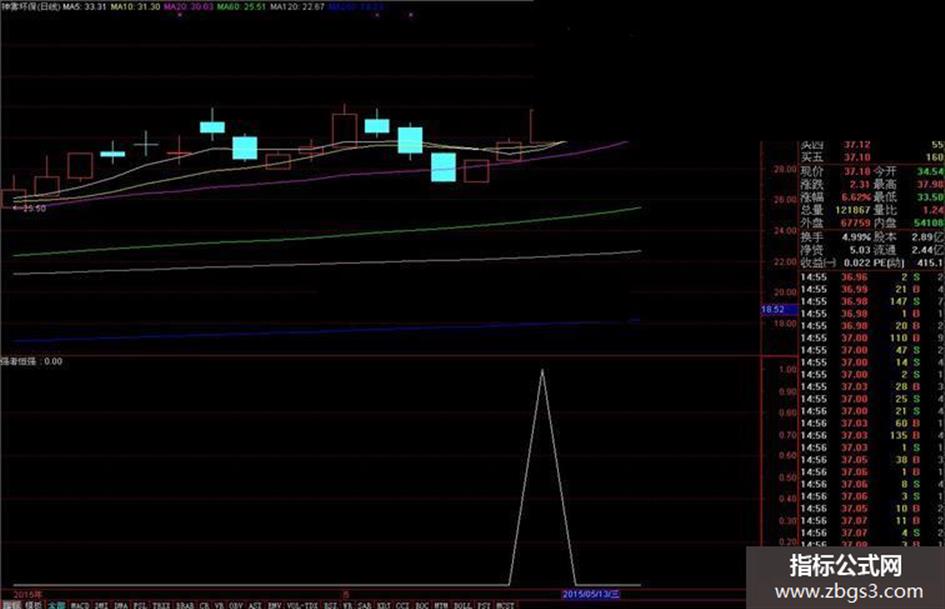Select the DMI indicator tab
Screen dimensions: 945x609
click(101, 605)
